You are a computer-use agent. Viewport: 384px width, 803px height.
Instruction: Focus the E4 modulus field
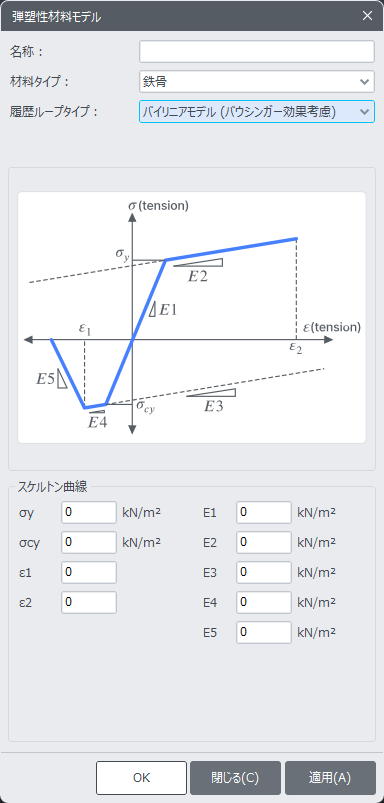click(264, 602)
